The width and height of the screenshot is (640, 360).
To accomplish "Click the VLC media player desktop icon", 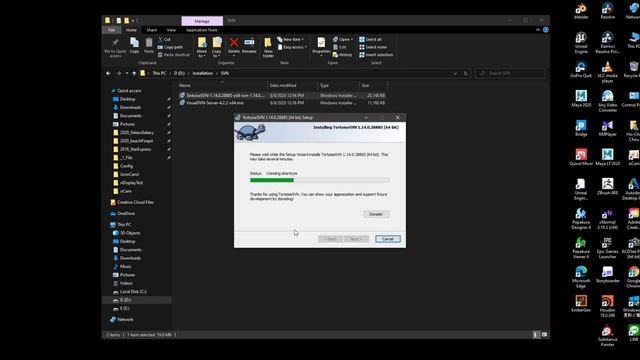I will coord(607,72).
